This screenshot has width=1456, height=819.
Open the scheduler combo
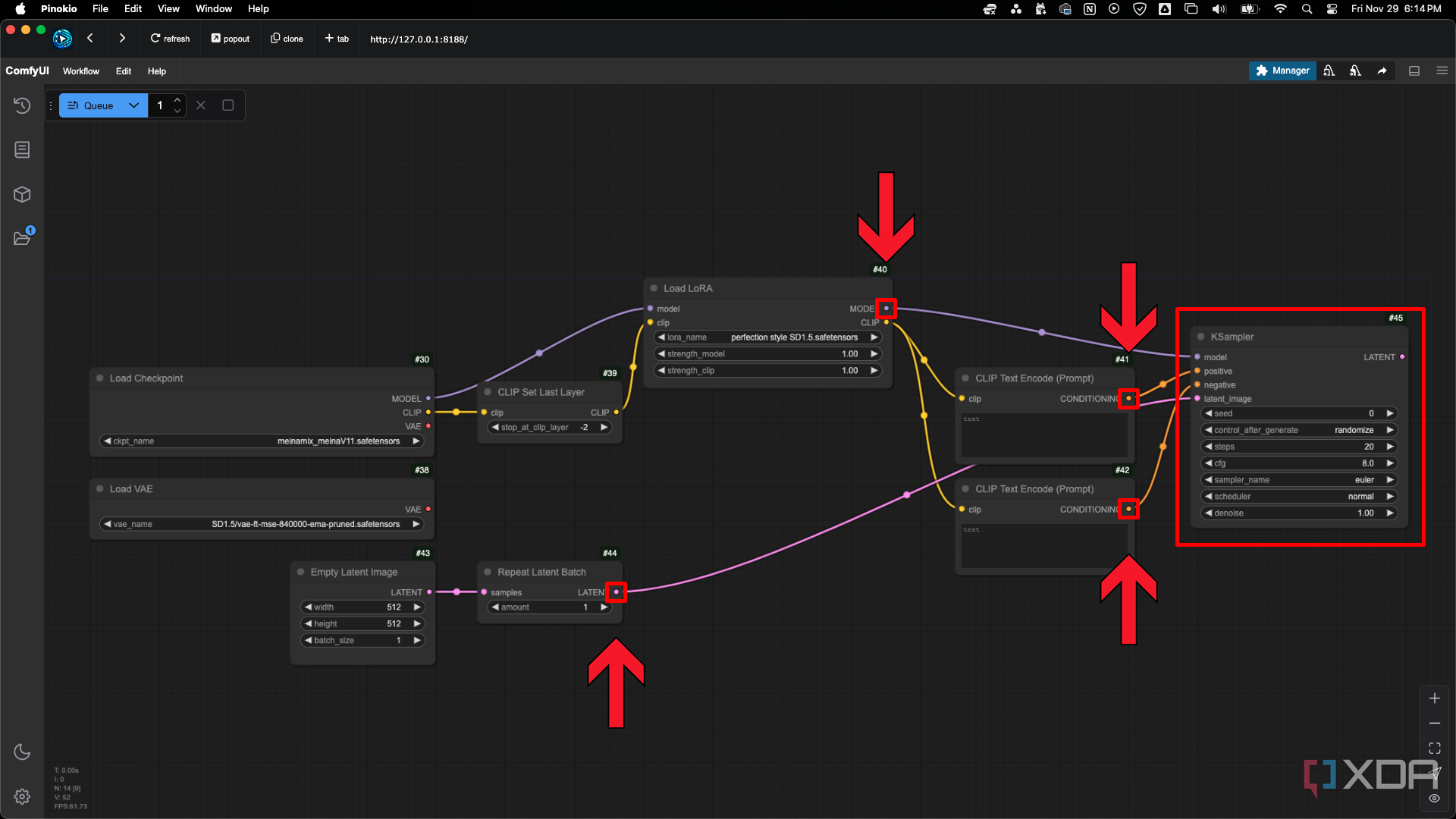click(x=1299, y=497)
